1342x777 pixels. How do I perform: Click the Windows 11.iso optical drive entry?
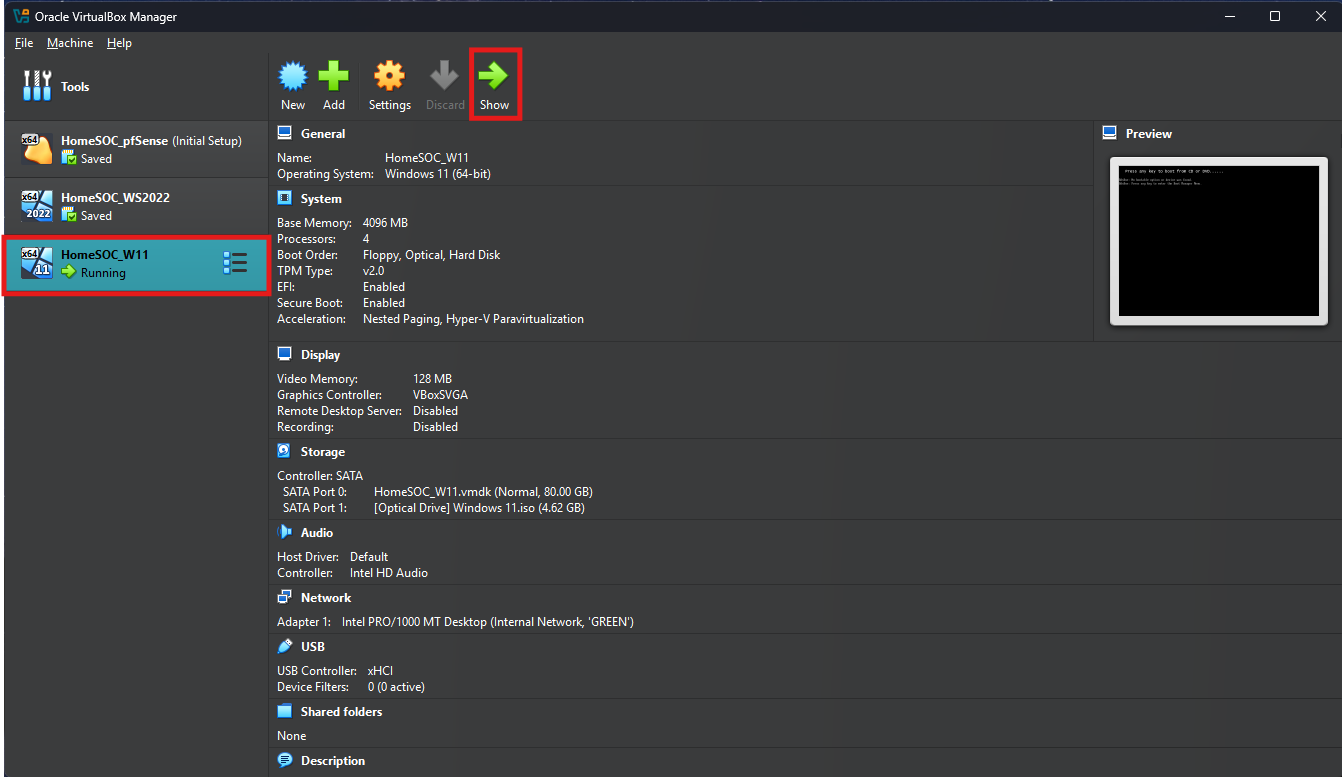click(478, 508)
